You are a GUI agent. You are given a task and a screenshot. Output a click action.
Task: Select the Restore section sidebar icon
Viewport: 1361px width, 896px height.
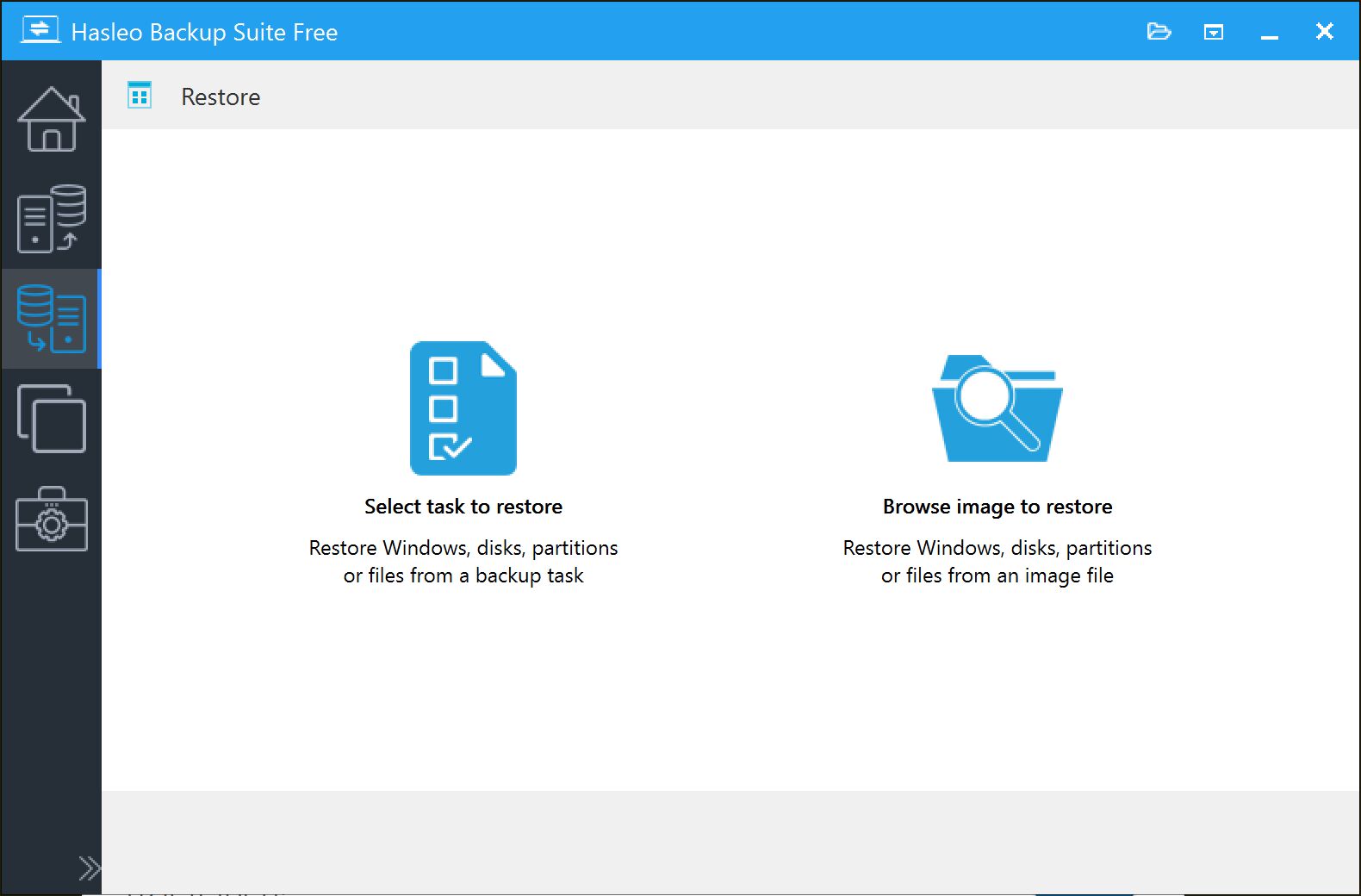(x=52, y=319)
